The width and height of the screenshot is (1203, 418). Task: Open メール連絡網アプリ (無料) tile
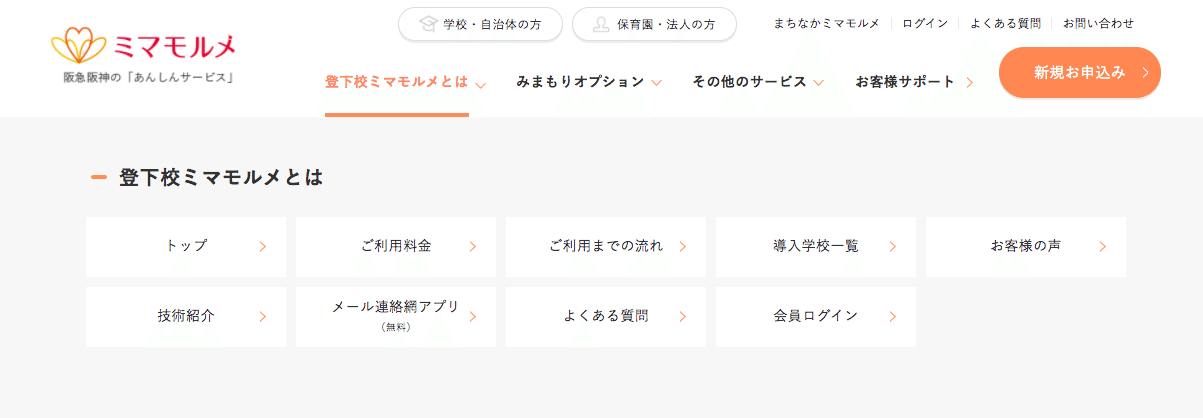pos(396,317)
